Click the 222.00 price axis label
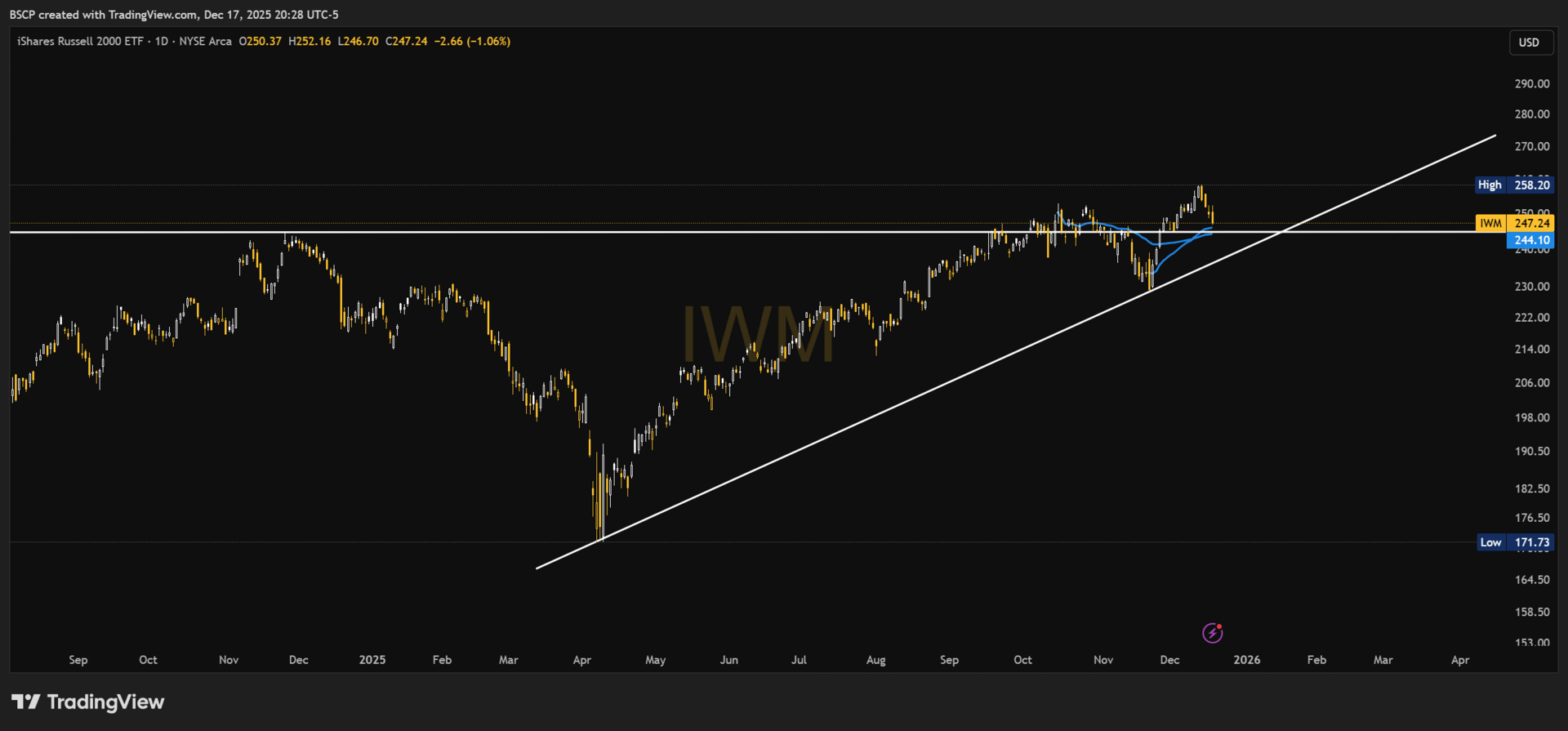 pos(1532,318)
